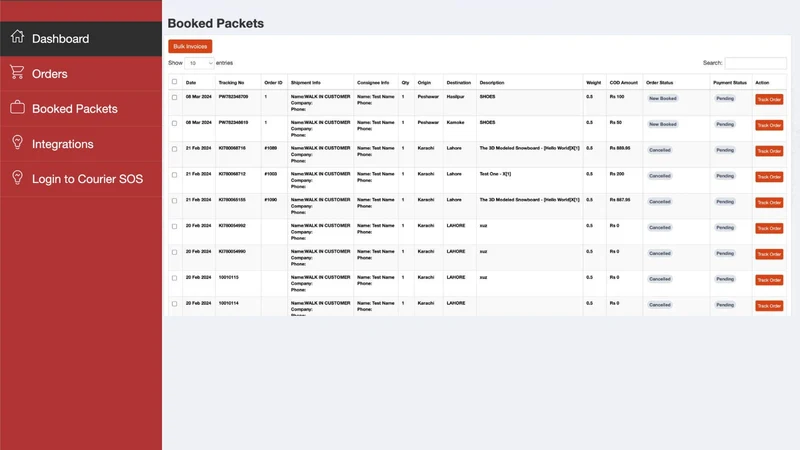Viewport: 800px width, 450px height.
Task: Click the Kamoke destination cell
Action: 456,122
